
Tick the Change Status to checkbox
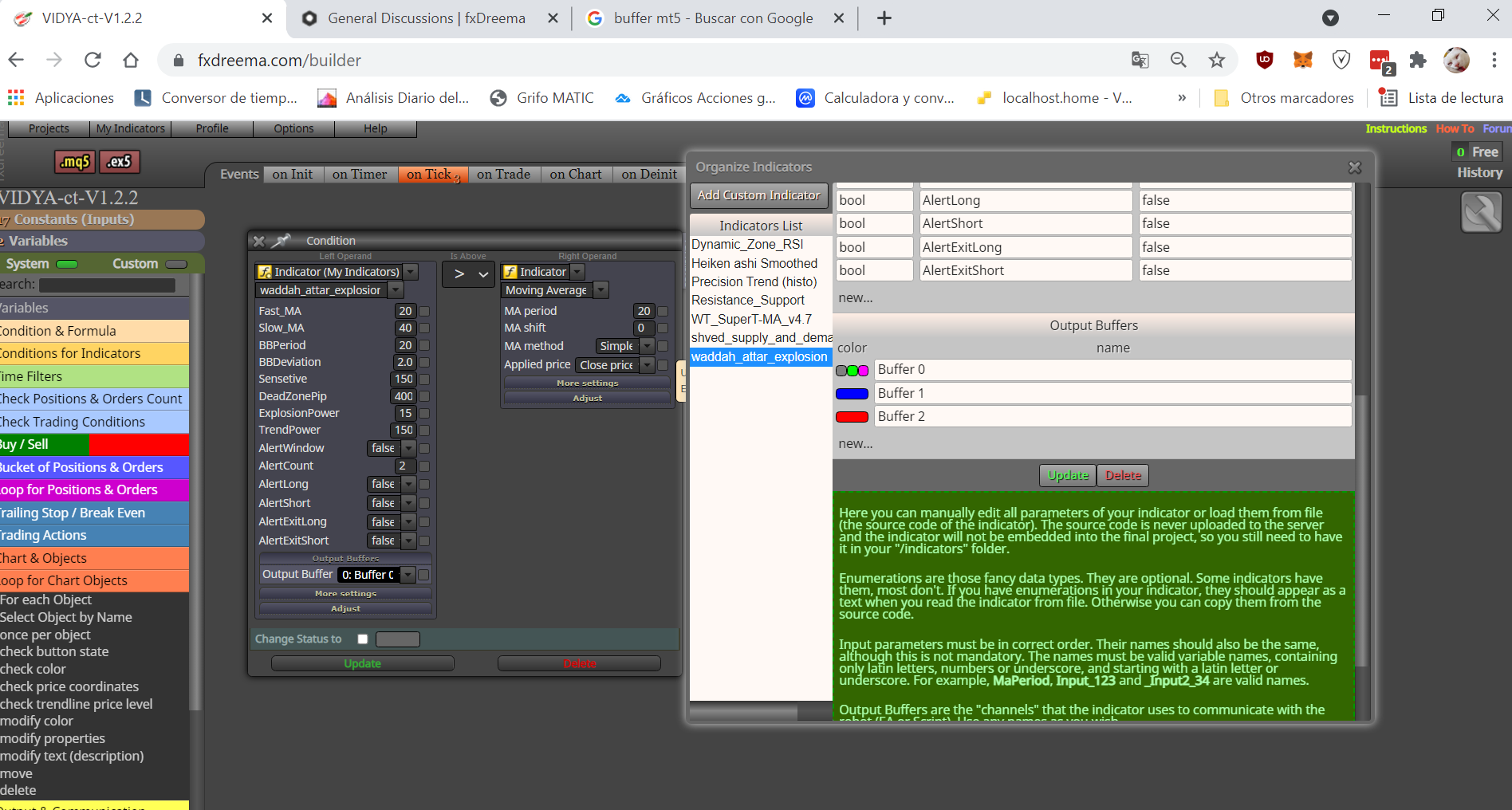[x=363, y=639]
